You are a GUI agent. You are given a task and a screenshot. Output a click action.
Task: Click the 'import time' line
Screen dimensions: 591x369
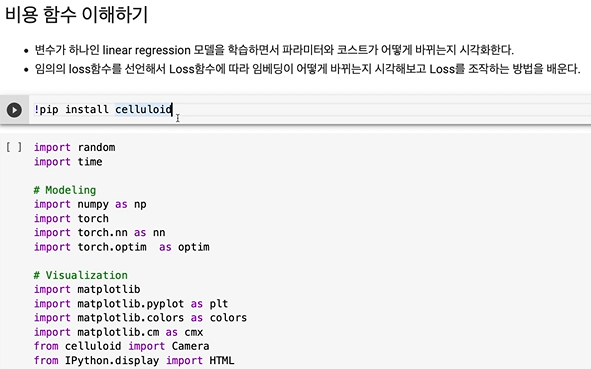pyautogui.click(x=68, y=161)
